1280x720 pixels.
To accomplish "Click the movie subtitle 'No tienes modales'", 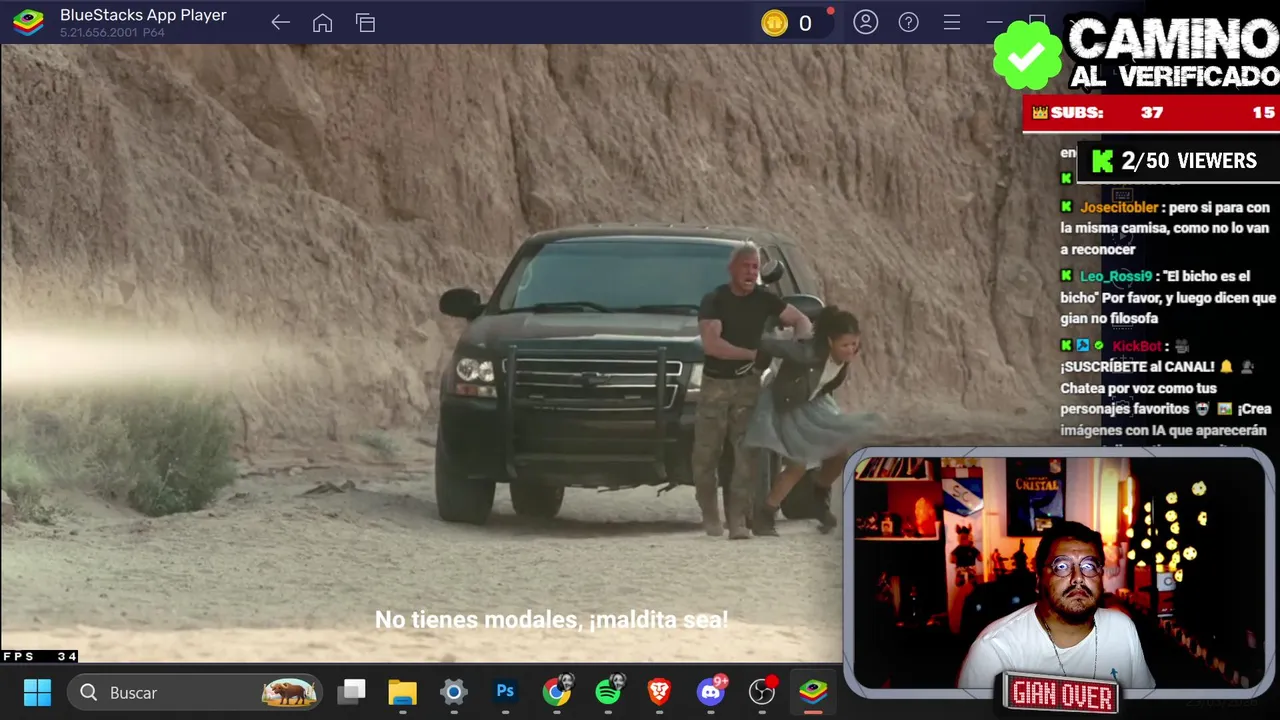I will [x=551, y=620].
